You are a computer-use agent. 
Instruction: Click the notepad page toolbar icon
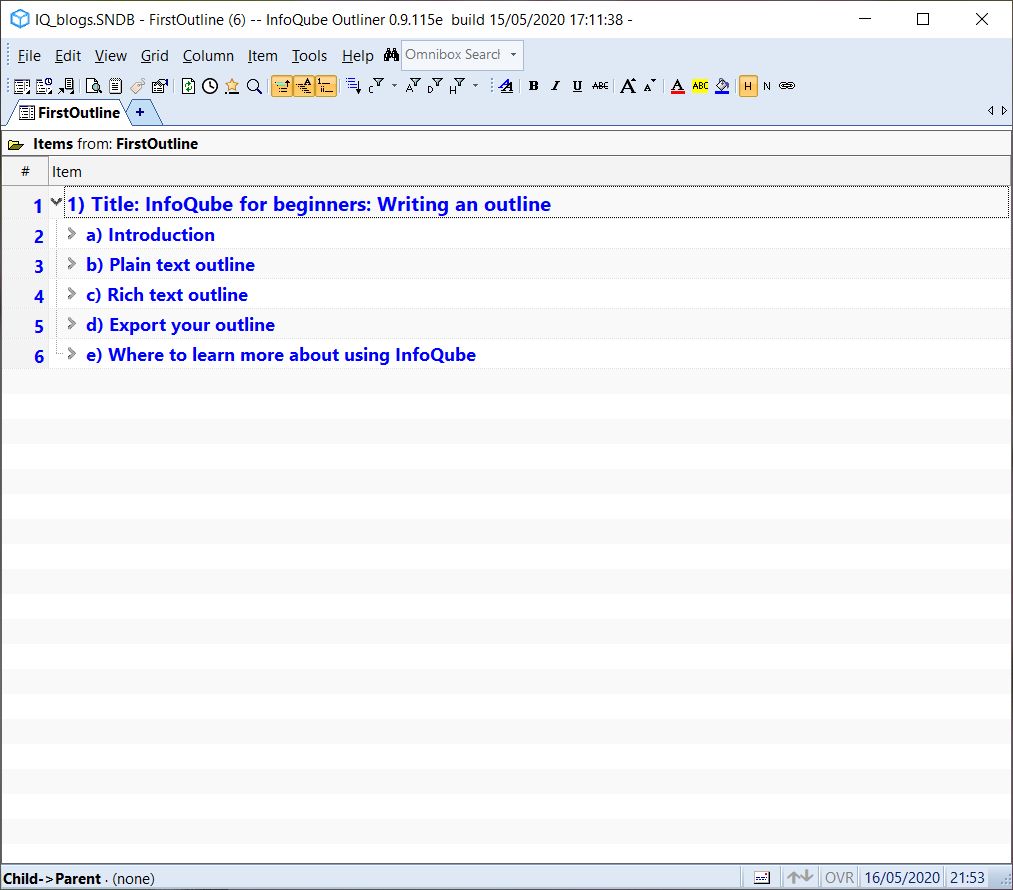pos(116,86)
